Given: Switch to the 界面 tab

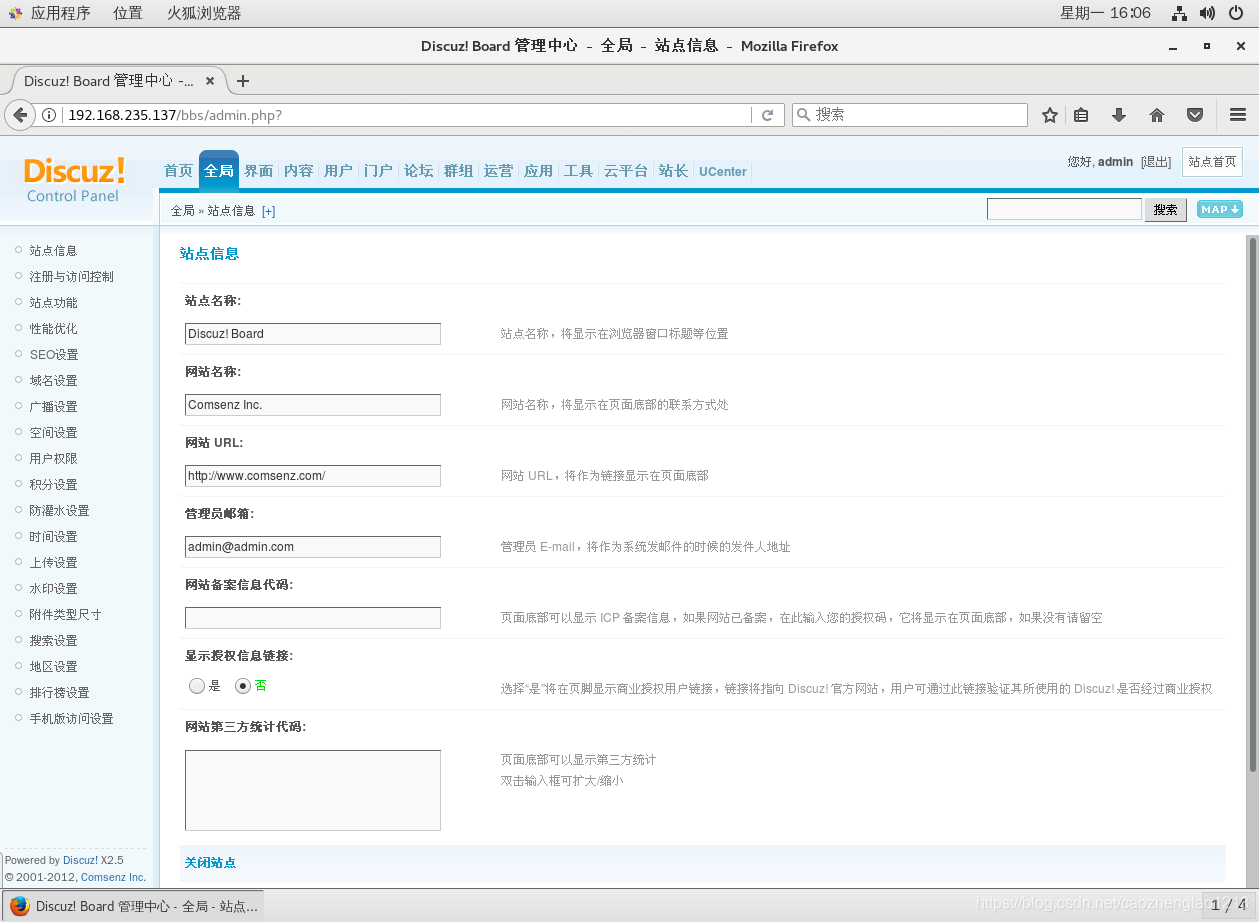Looking at the screenshot, I should 258,171.
